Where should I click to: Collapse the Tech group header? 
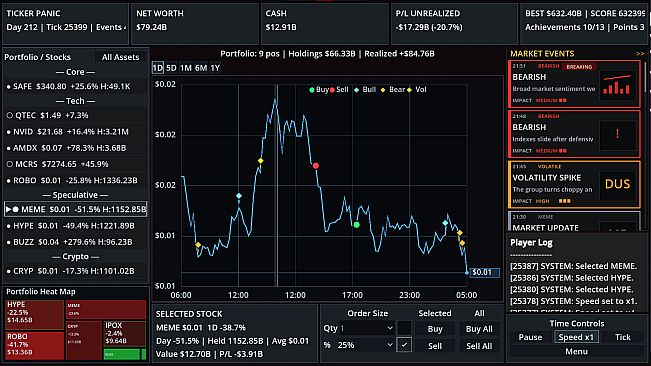coord(75,101)
